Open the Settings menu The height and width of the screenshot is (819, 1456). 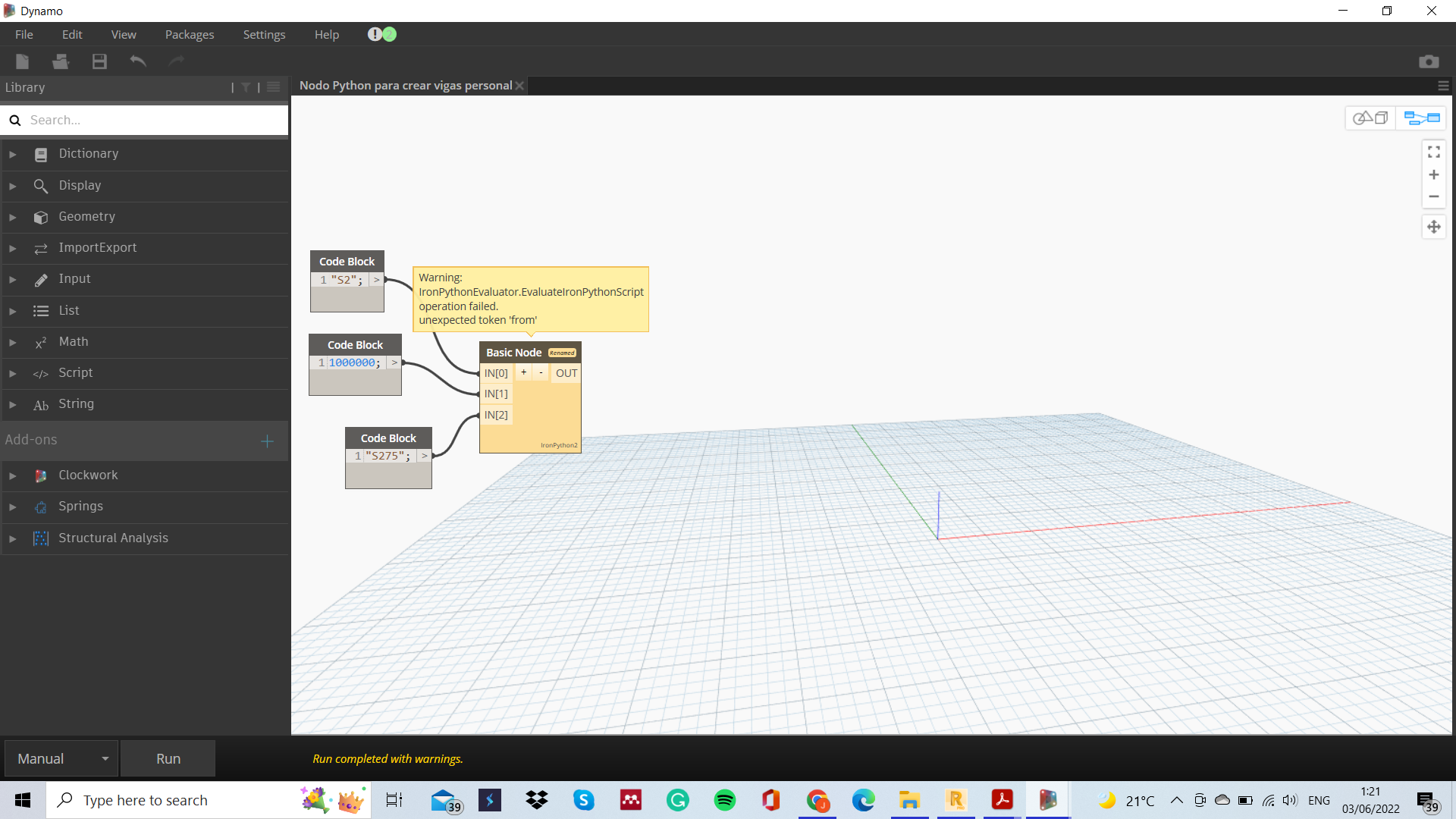tap(264, 35)
